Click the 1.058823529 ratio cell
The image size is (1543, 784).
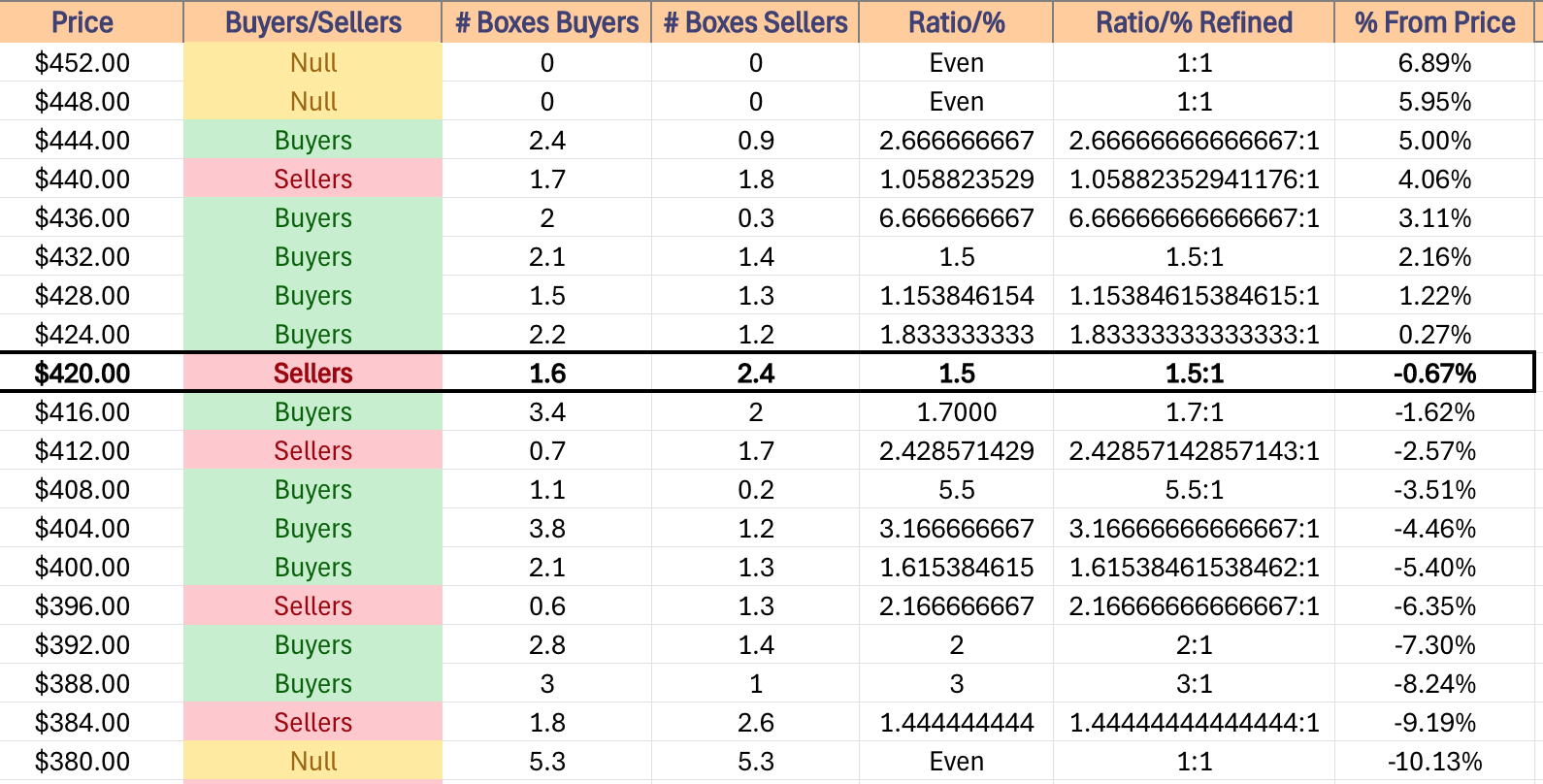(956, 180)
